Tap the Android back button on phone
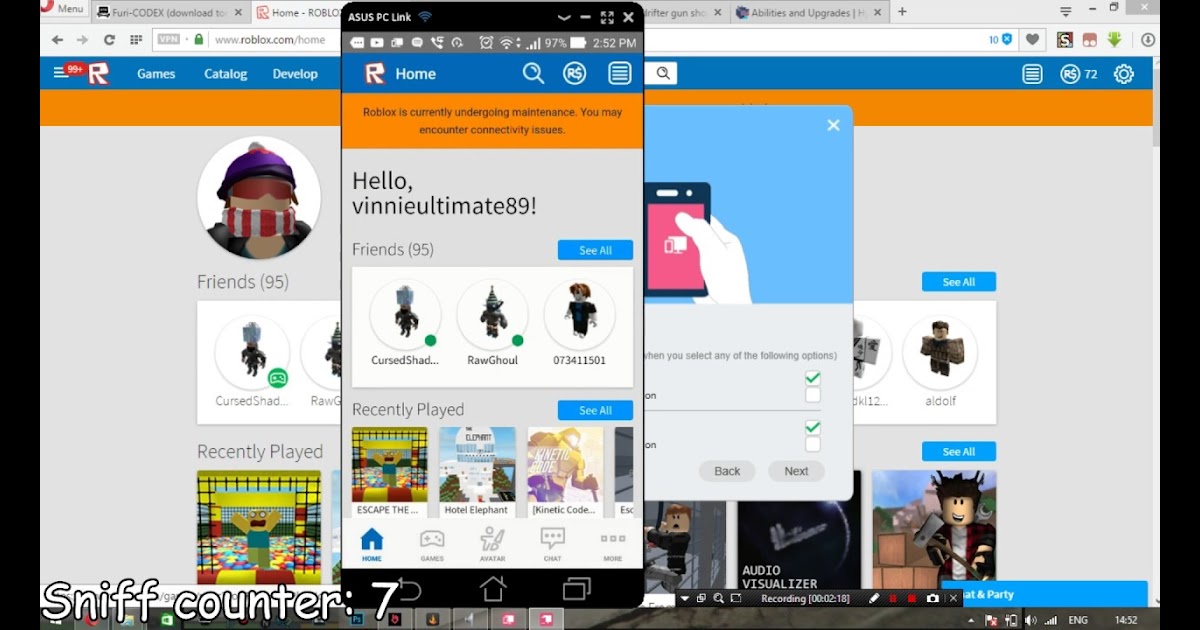Screen dimensions: 1200x630 point(410,588)
